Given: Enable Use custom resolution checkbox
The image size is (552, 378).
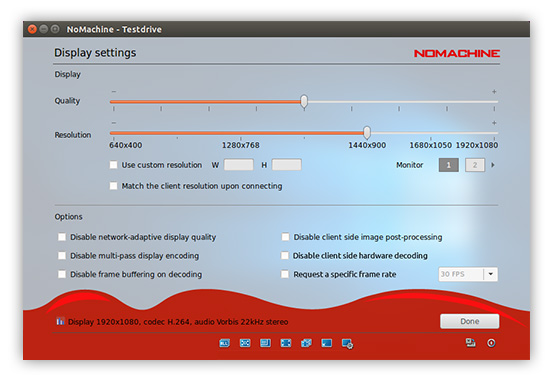Looking at the screenshot, I should pyautogui.click(x=113, y=165).
